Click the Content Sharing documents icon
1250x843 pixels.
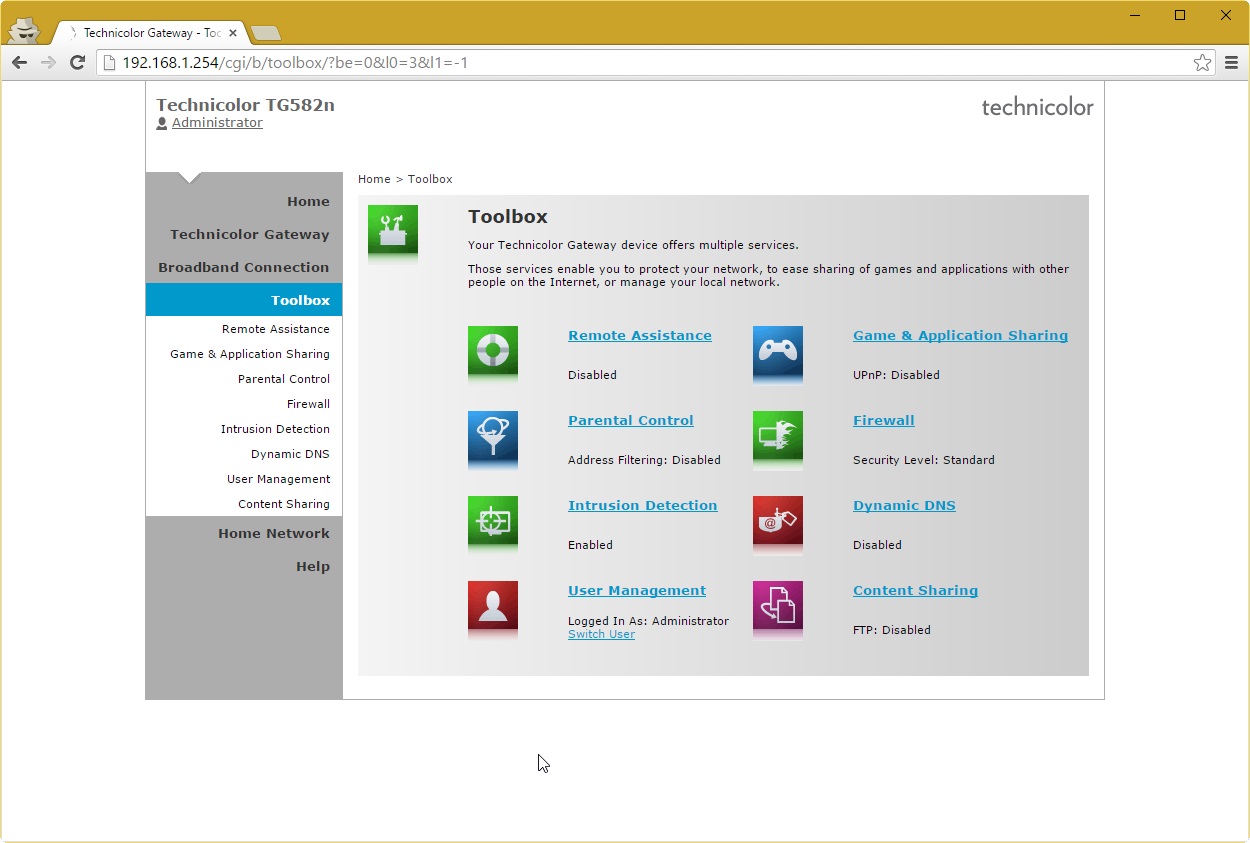[778, 606]
